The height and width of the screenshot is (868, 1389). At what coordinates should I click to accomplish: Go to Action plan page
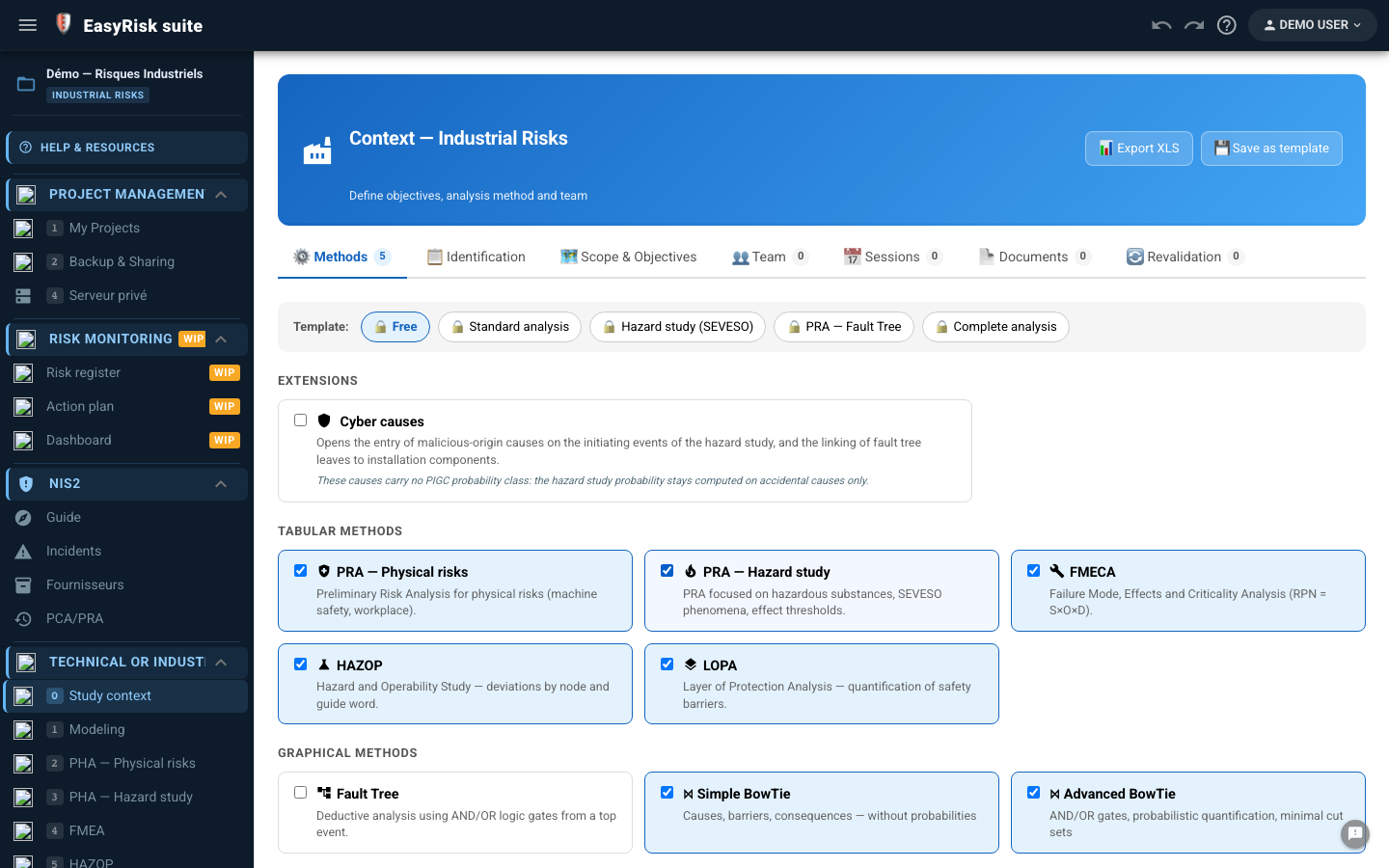coord(126,407)
